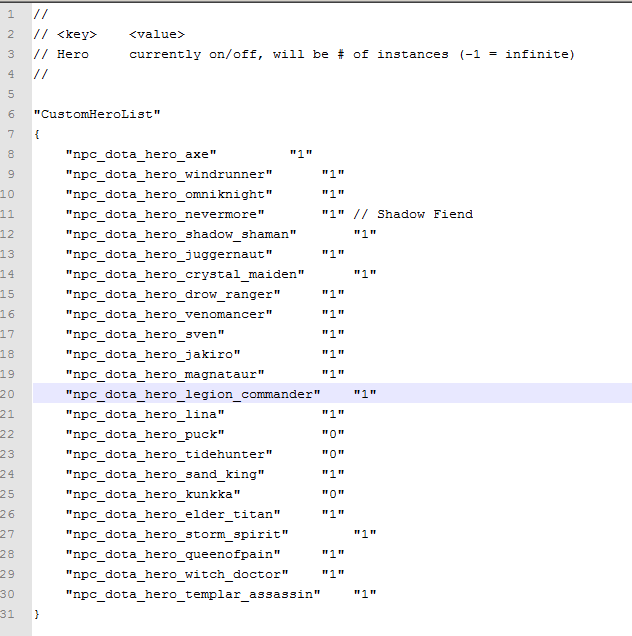The height and width of the screenshot is (636, 632).
Task: Click the "0" value beside tidehunter
Action: click(333, 454)
